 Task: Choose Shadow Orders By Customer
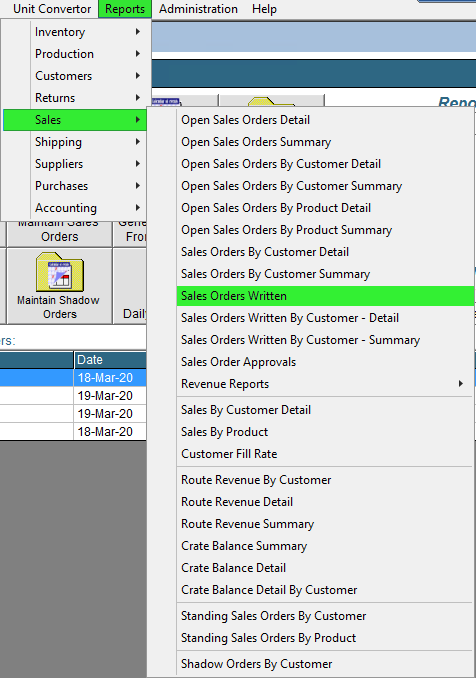click(325, 664)
